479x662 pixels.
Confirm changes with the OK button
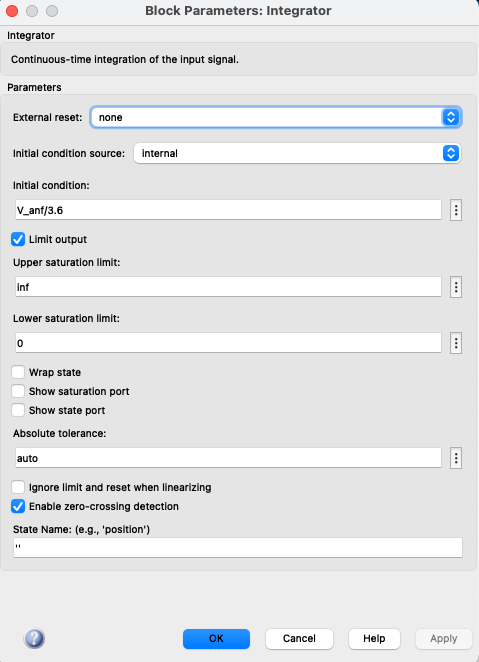coord(216,638)
